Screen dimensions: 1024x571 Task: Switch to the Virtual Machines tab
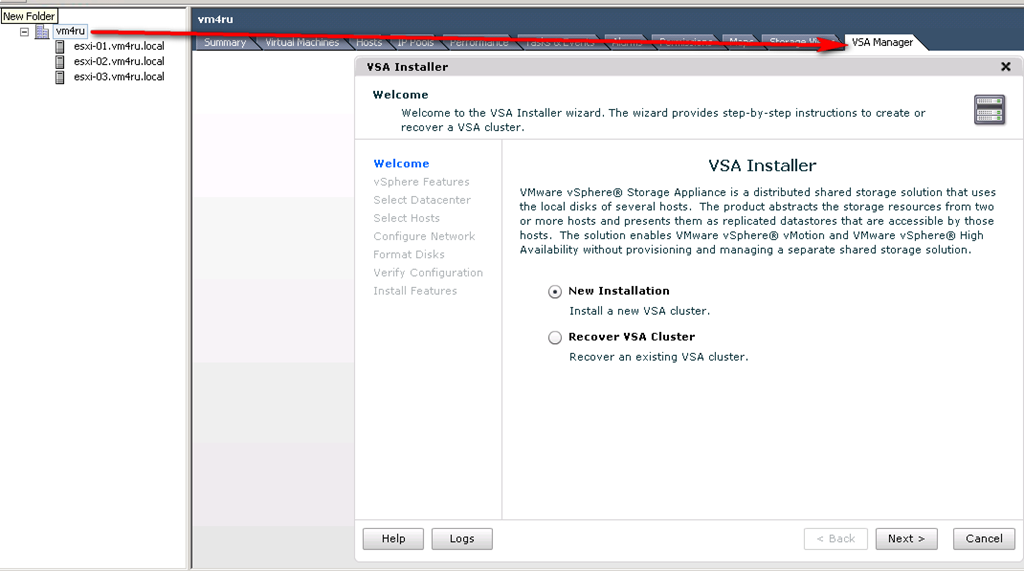pos(302,42)
